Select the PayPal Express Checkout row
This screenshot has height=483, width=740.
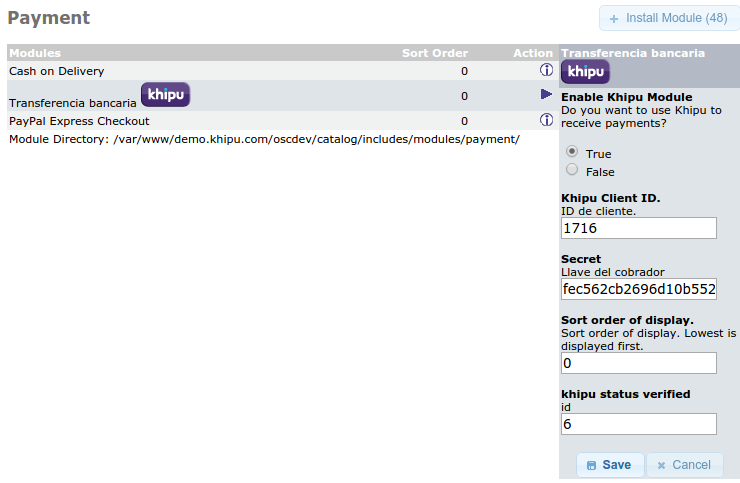tap(282, 121)
